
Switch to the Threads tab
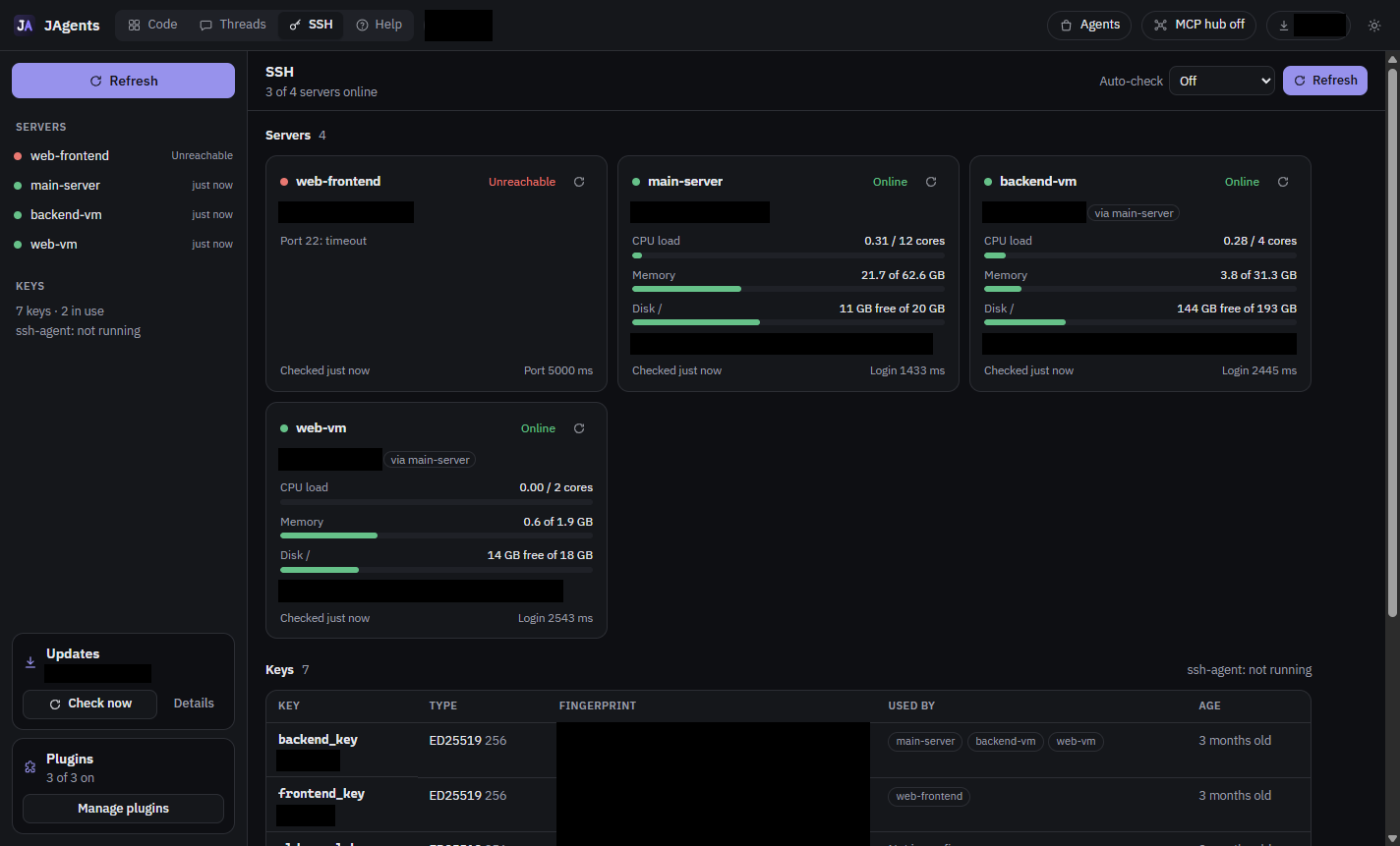pyautogui.click(x=232, y=26)
